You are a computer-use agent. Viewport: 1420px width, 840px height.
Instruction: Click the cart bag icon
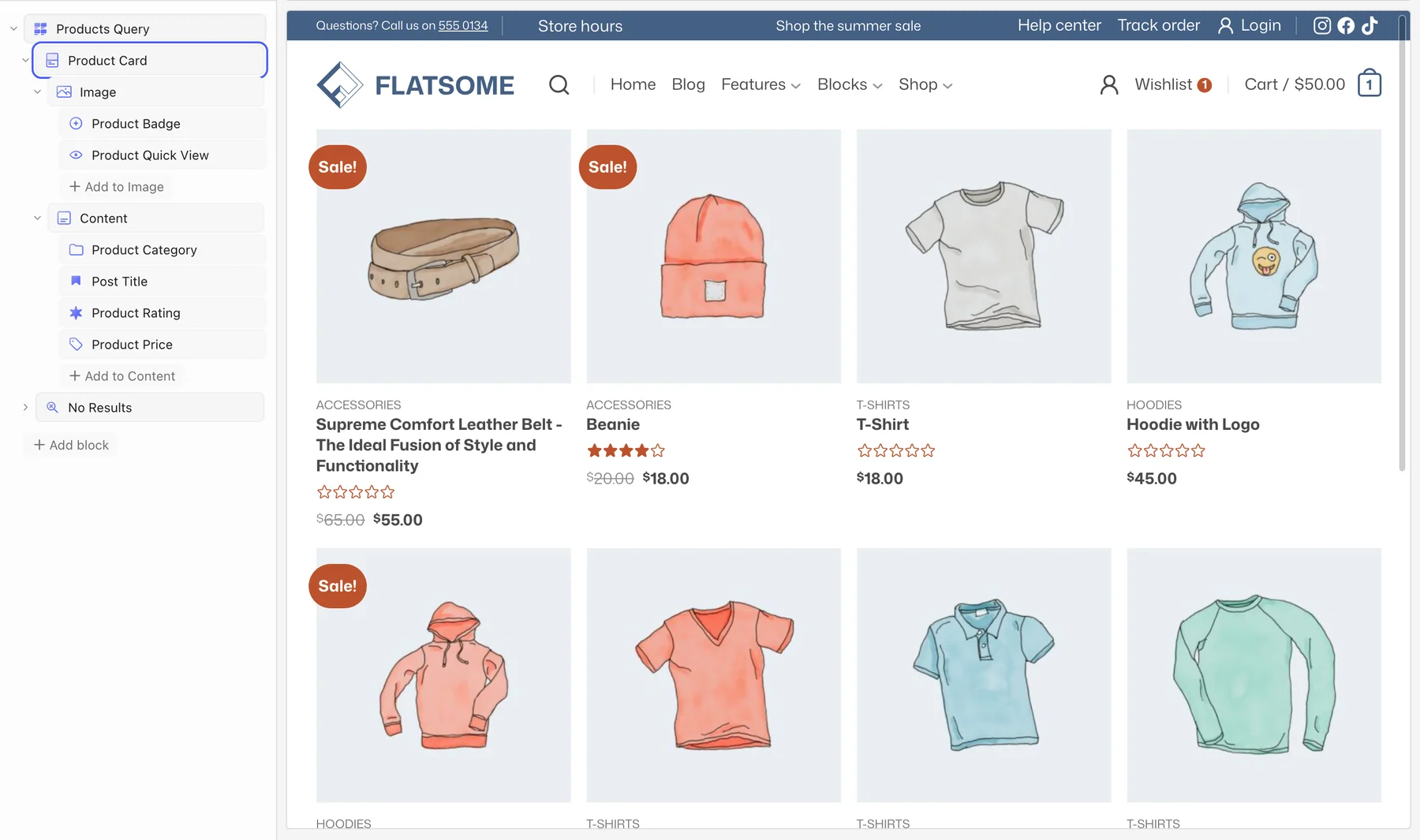[1369, 83]
